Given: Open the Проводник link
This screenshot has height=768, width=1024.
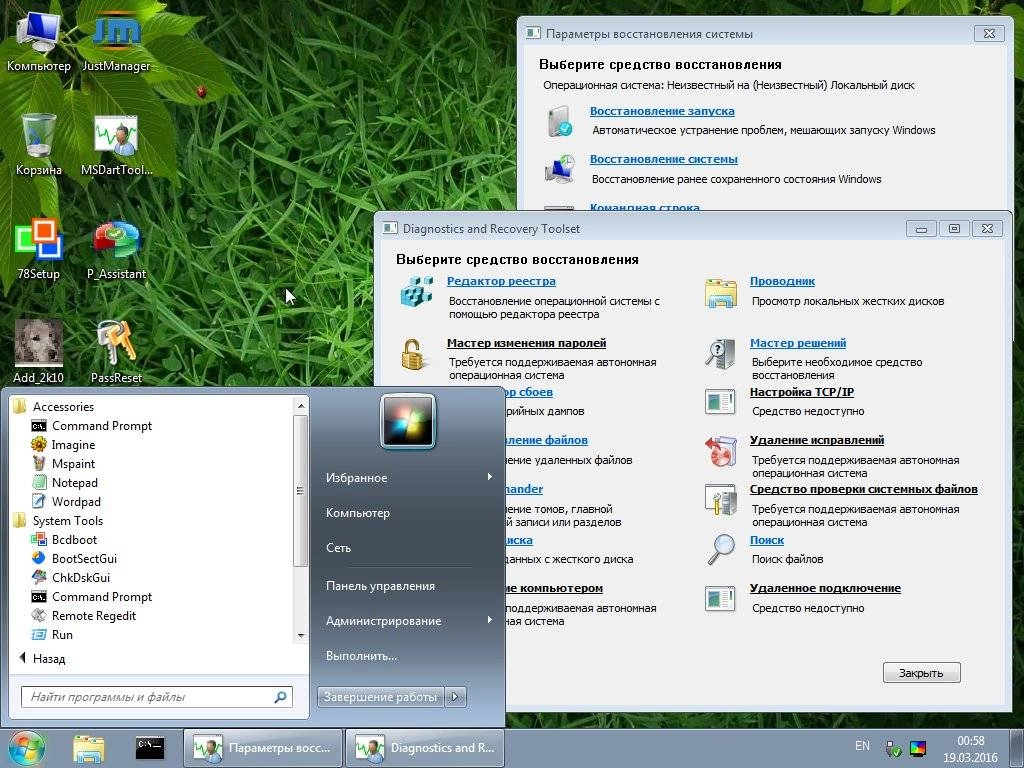Looking at the screenshot, I should tap(782, 281).
